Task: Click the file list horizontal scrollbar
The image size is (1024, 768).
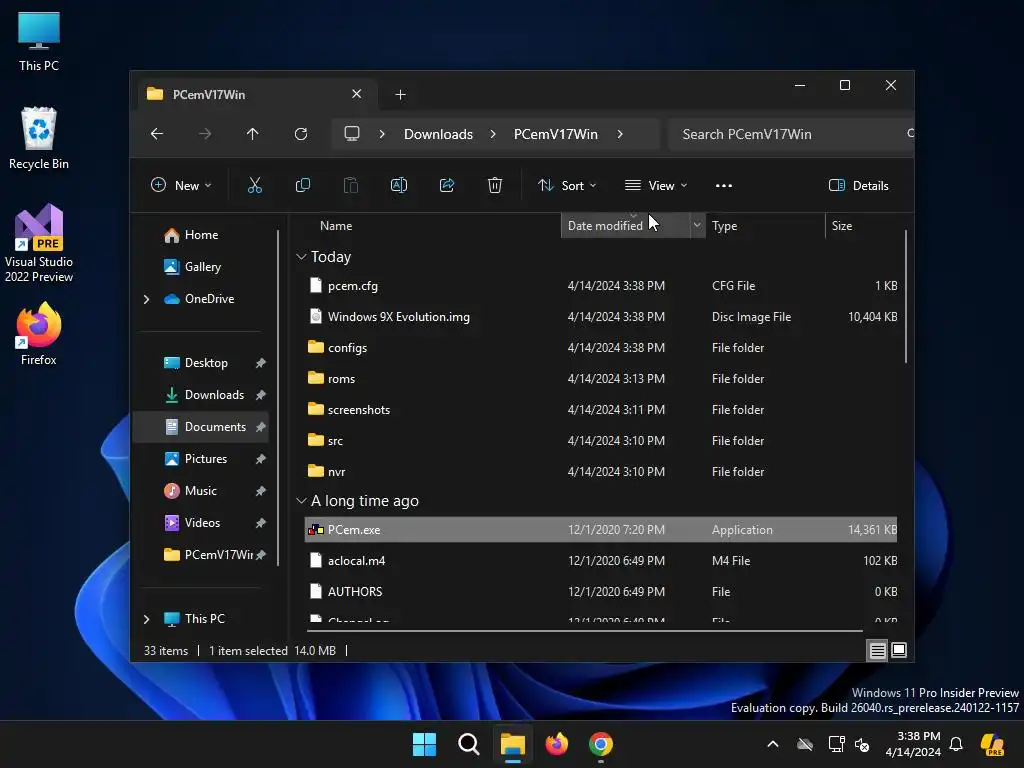Action: [584, 631]
